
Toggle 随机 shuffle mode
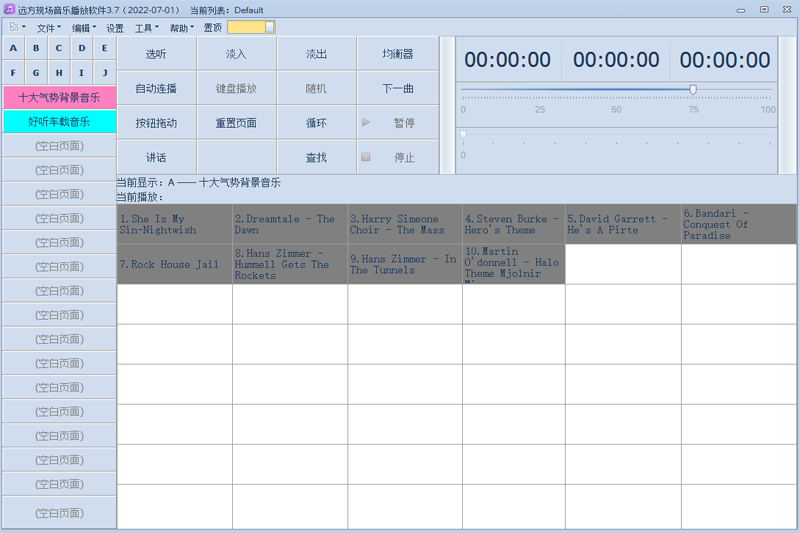coord(316,89)
